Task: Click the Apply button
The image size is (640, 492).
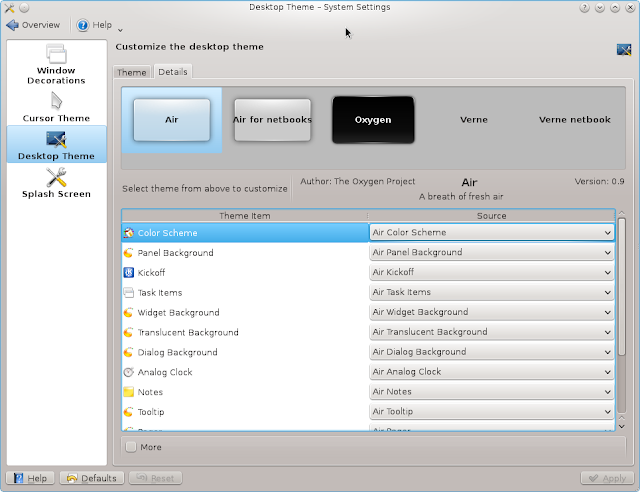Action: [607, 478]
